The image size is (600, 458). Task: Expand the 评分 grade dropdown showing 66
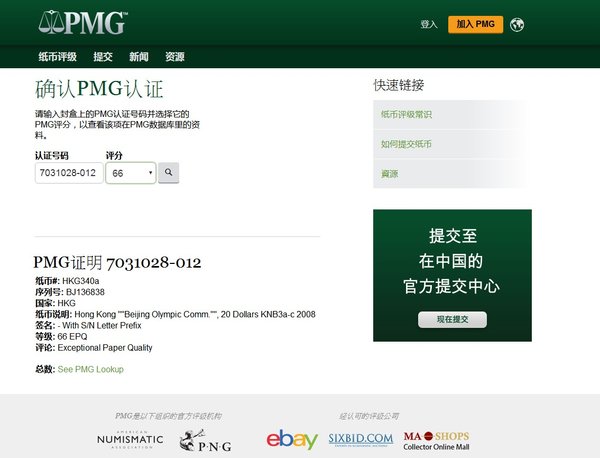point(131,173)
